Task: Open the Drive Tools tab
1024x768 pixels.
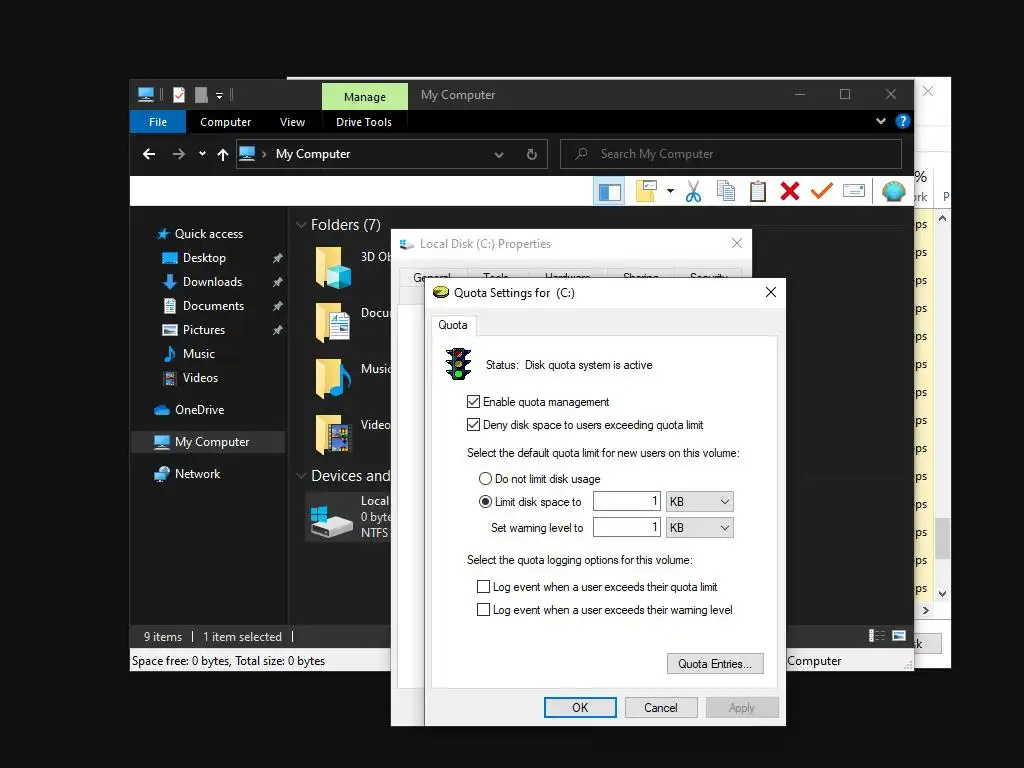Action: click(364, 122)
